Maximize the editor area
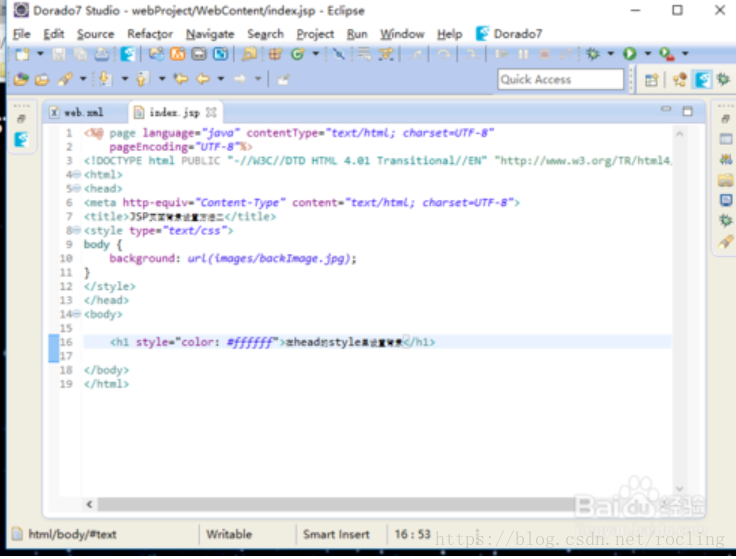The image size is (736, 559). point(688,111)
